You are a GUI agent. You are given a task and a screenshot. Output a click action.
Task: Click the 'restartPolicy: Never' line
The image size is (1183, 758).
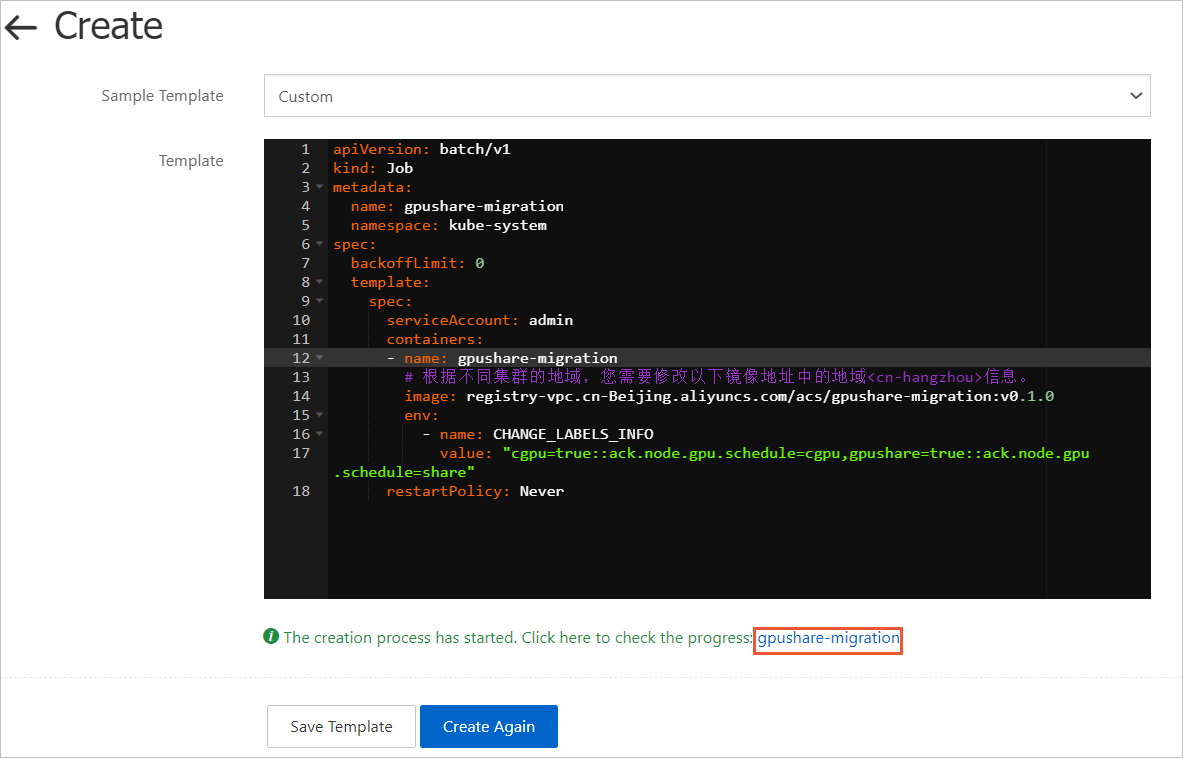point(475,491)
